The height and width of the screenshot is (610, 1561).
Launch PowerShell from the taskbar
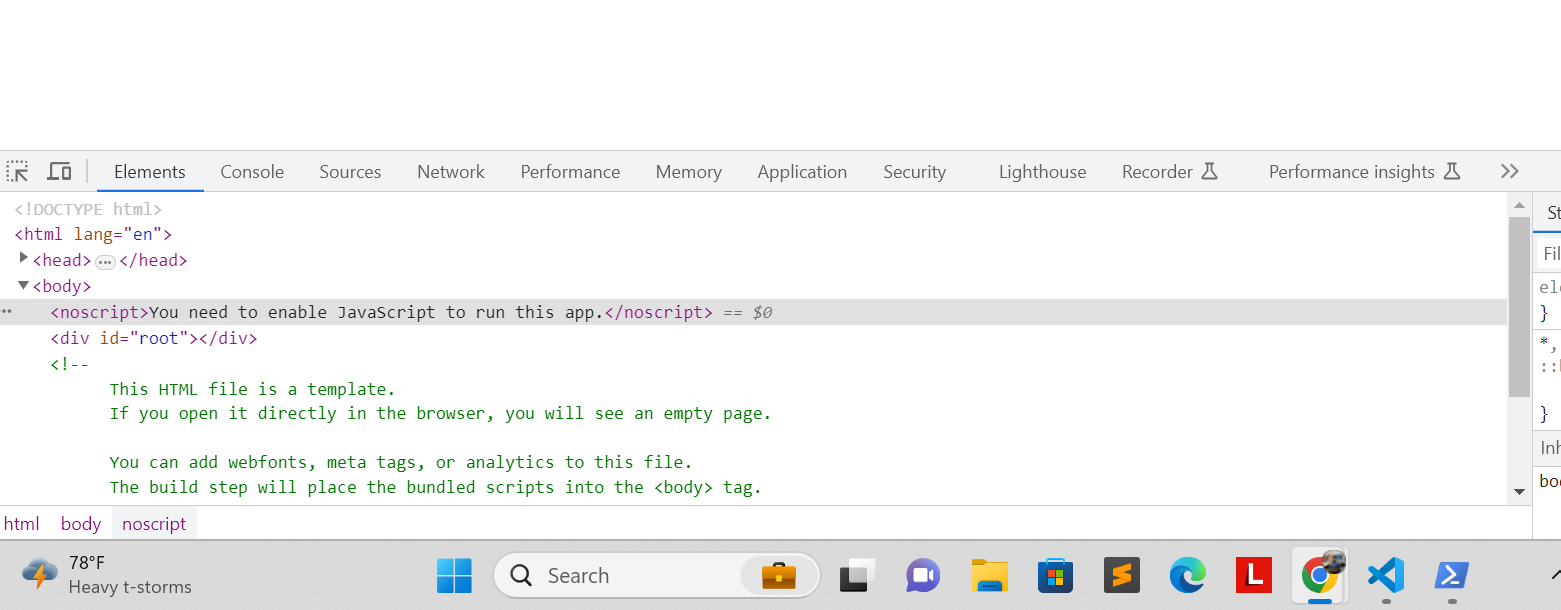pos(1451,575)
